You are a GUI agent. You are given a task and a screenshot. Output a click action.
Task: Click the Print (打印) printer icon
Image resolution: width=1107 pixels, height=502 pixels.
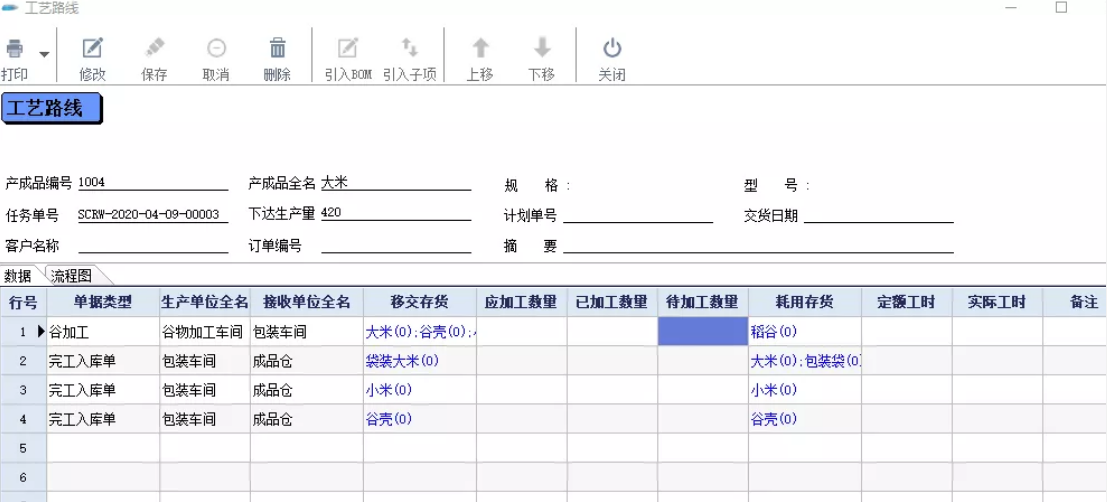(x=15, y=49)
